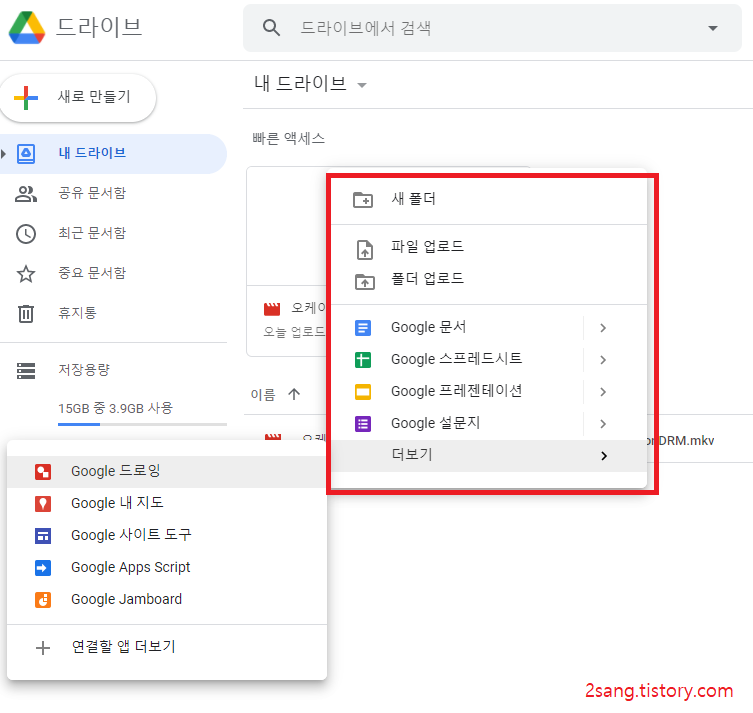Click the quick access file thumbnail
This screenshot has width=753, height=713.
point(287,226)
